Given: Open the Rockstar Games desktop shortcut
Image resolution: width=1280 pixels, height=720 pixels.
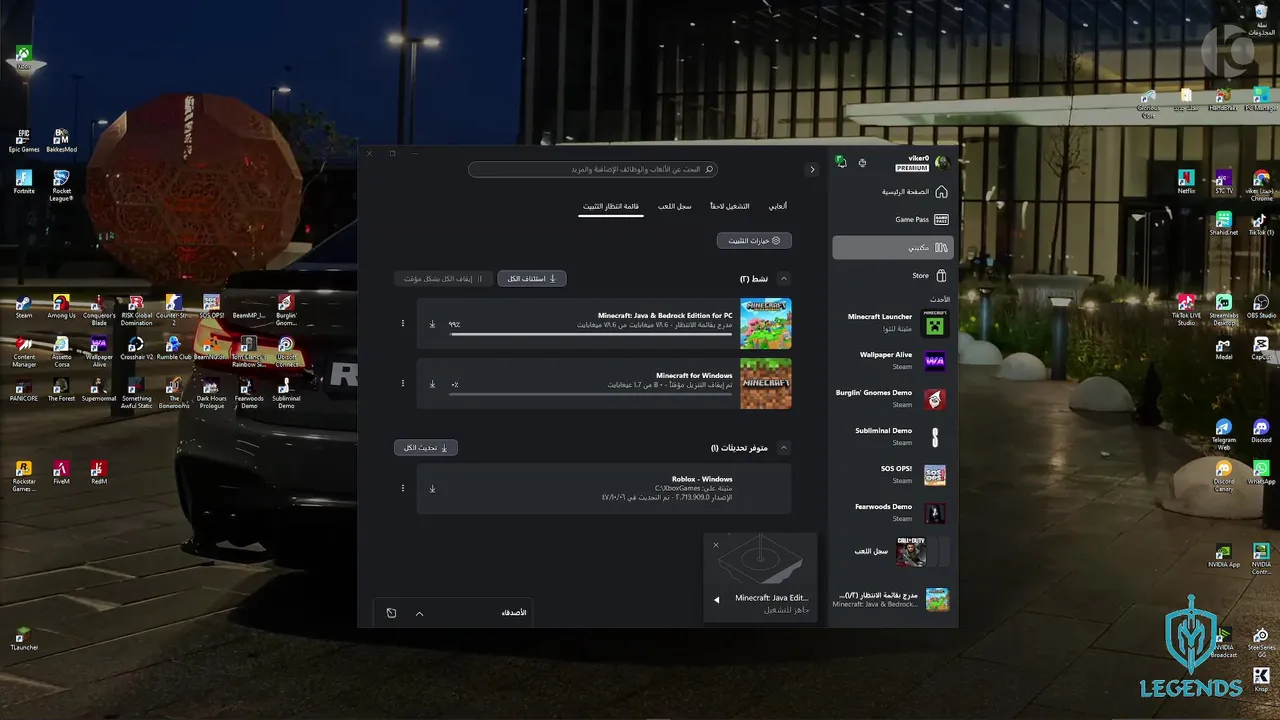Looking at the screenshot, I should coord(23,477).
